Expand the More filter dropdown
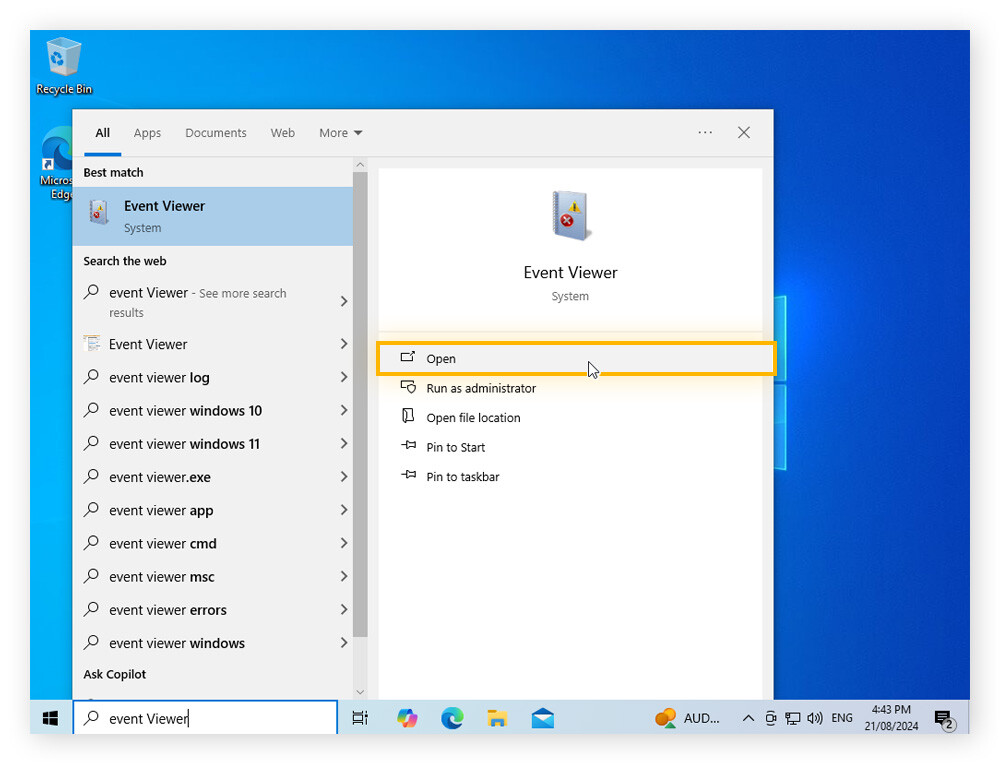 pyautogui.click(x=340, y=132)
